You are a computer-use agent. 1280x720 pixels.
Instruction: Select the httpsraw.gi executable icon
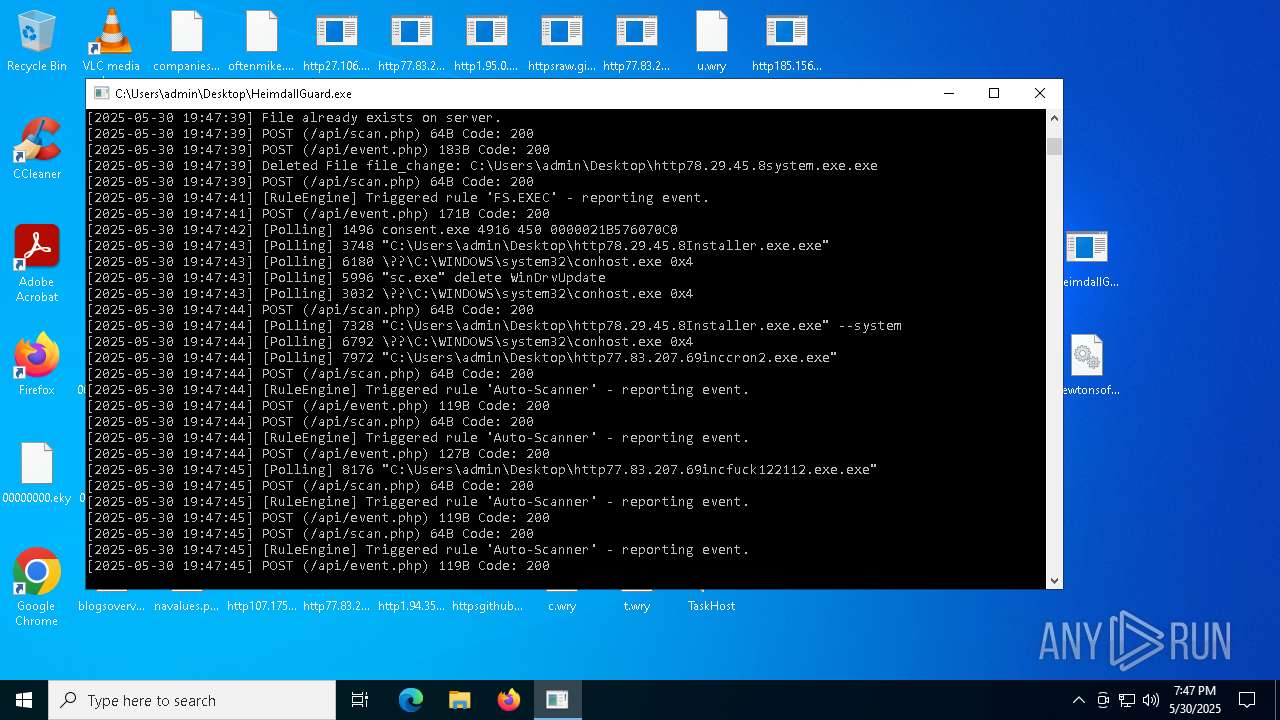(x=561, y=40)
